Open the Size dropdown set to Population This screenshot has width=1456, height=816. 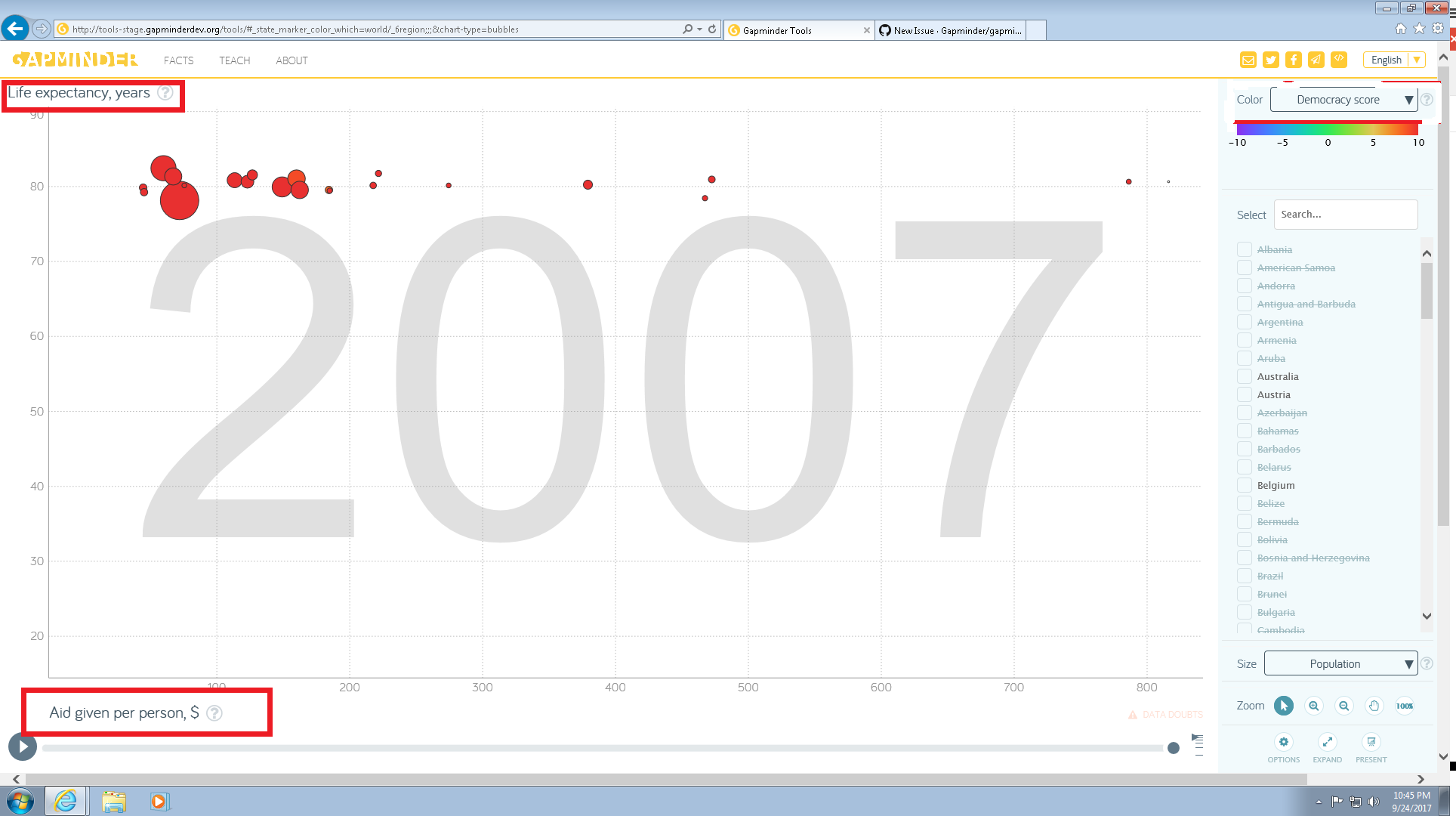[1340, 663]
